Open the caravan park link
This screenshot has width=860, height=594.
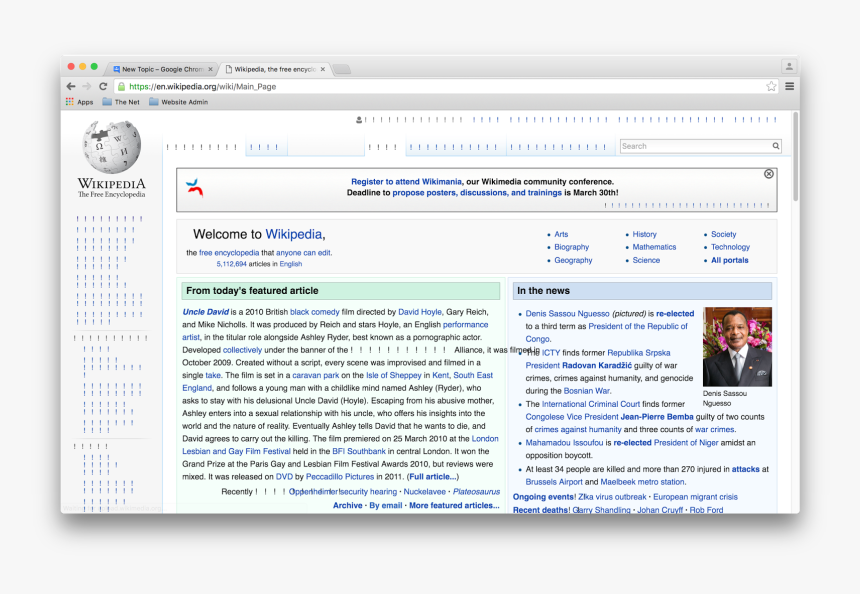pos(315,376)
